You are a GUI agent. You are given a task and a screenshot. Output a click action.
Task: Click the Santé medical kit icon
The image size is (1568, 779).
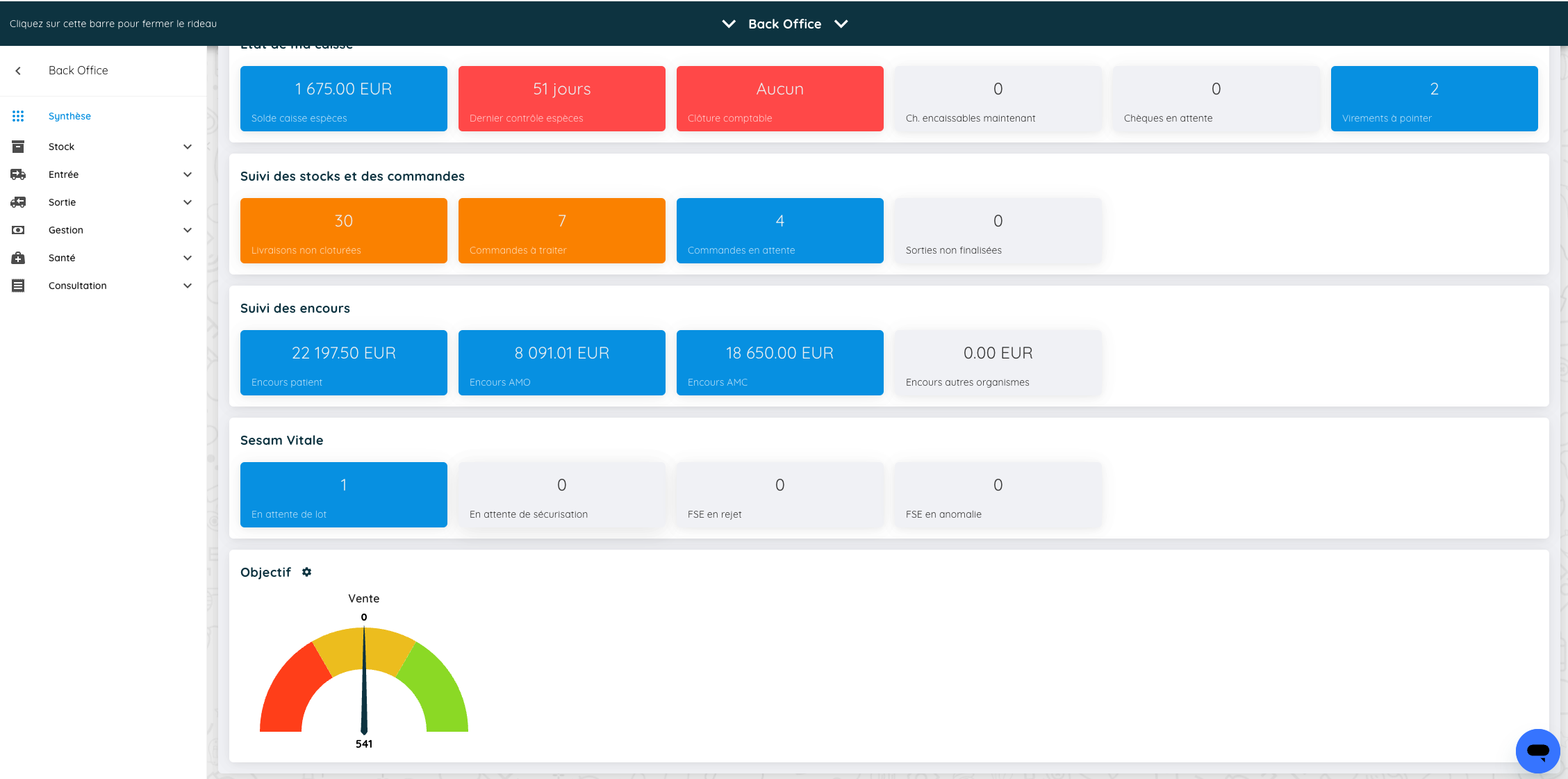18,258
